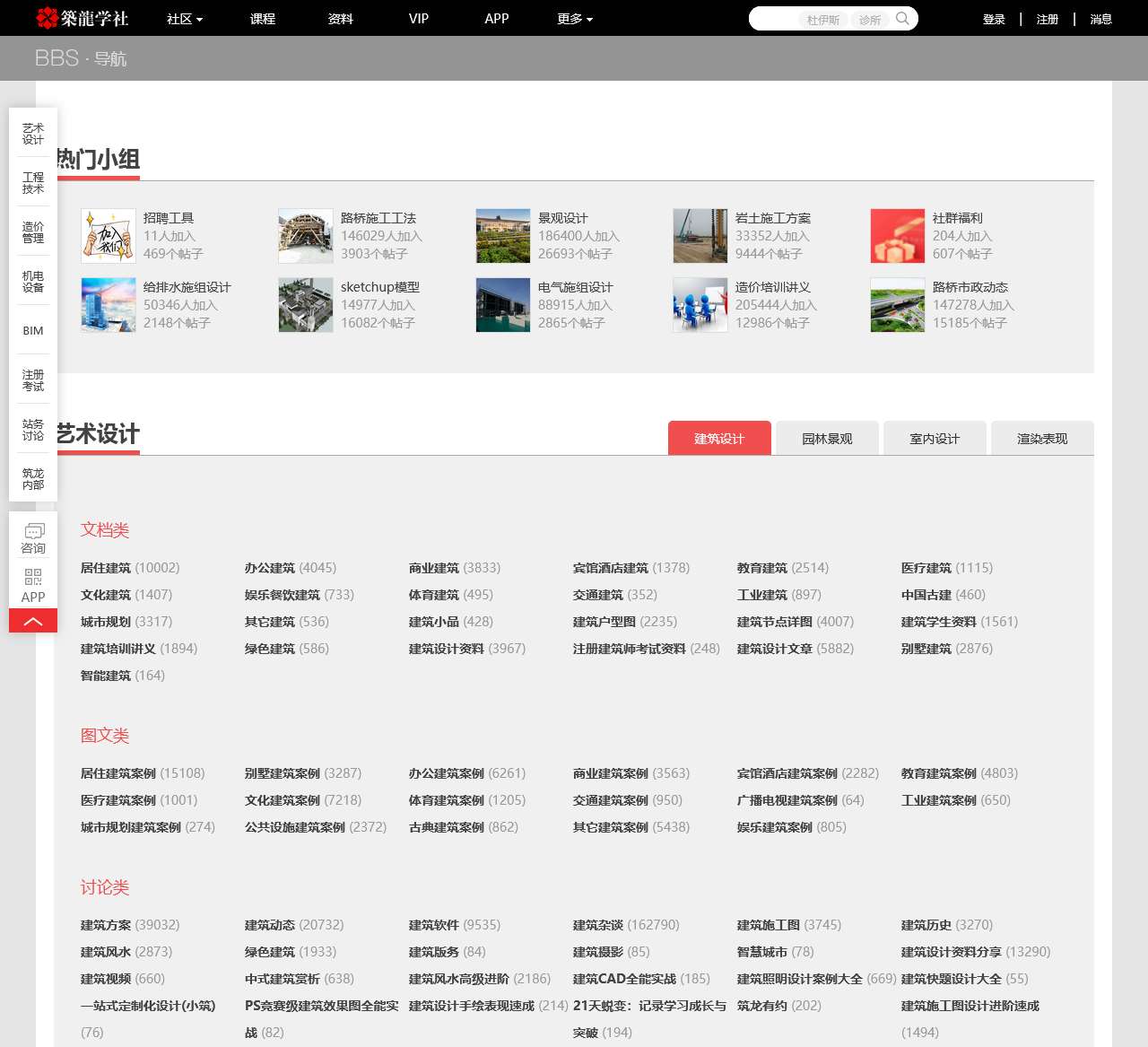1148x1047 pixels.
Task: Open the 建筑风水高级进阶 (2186) forum
Action: [x=480, y=979]
